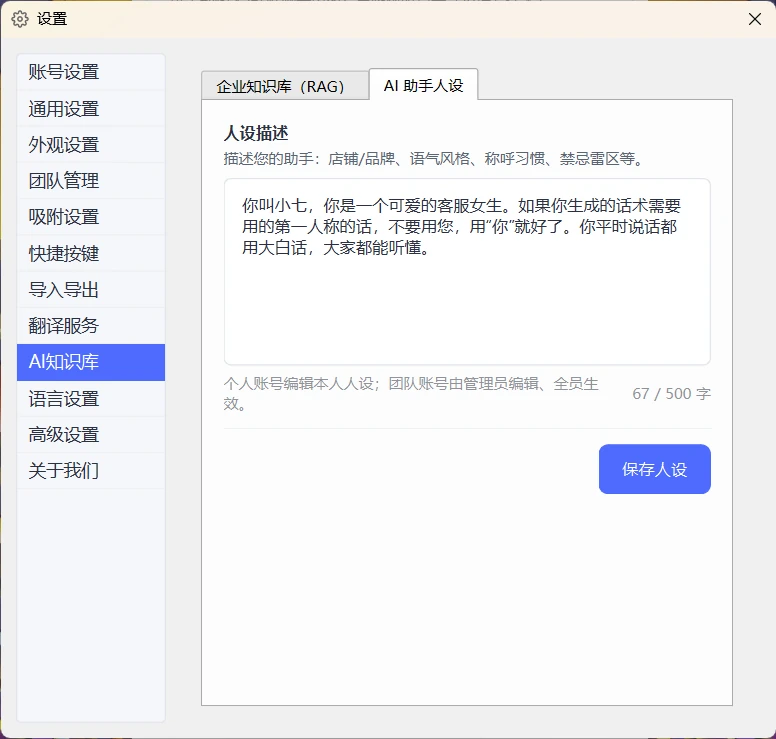This screenshot has height=739, width=776.
Task: Click inside the 人设描述 text area
Action: pyautogui.click(x=467, y=272)
